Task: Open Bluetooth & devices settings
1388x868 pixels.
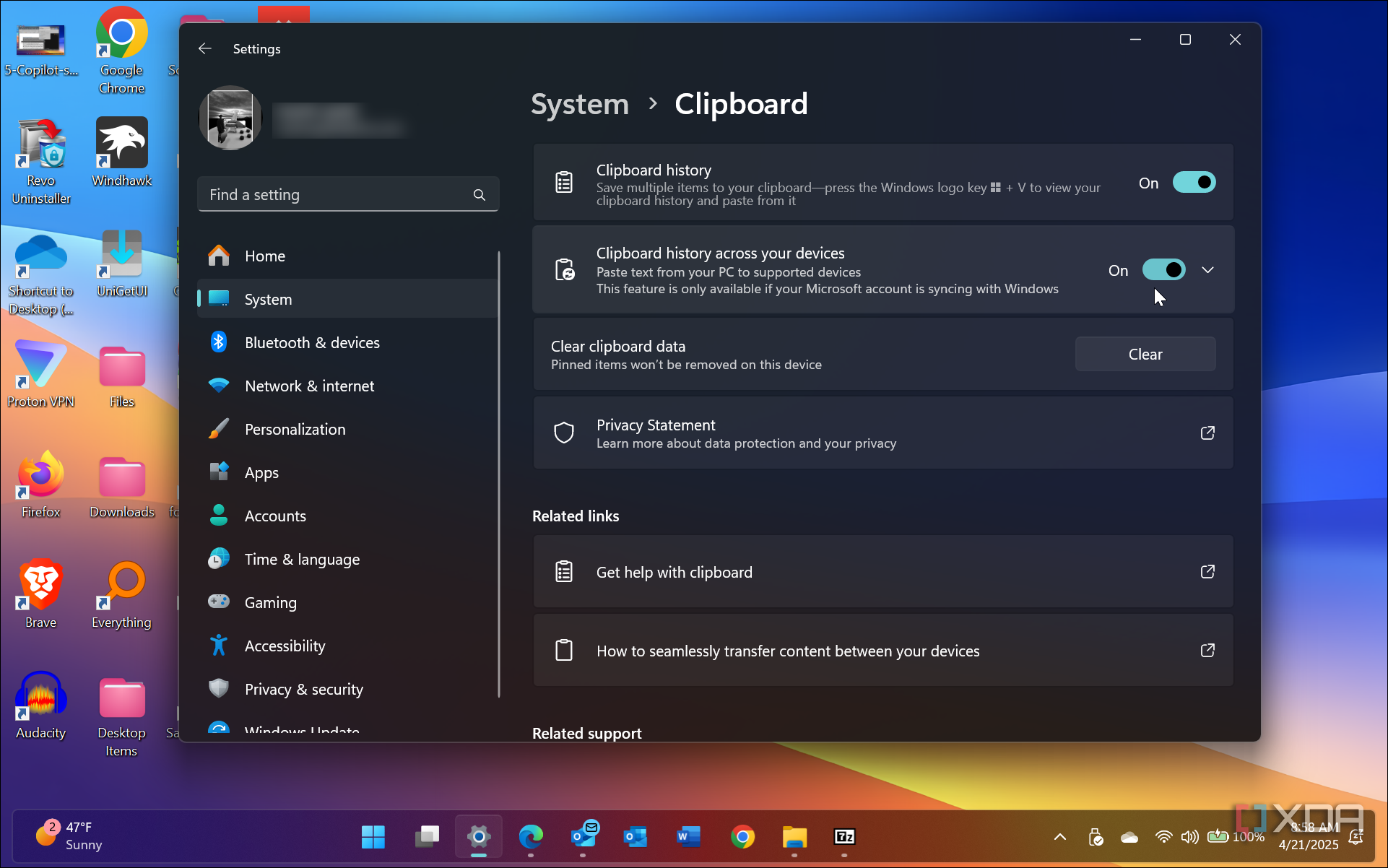Action: [x=348, y=342]
